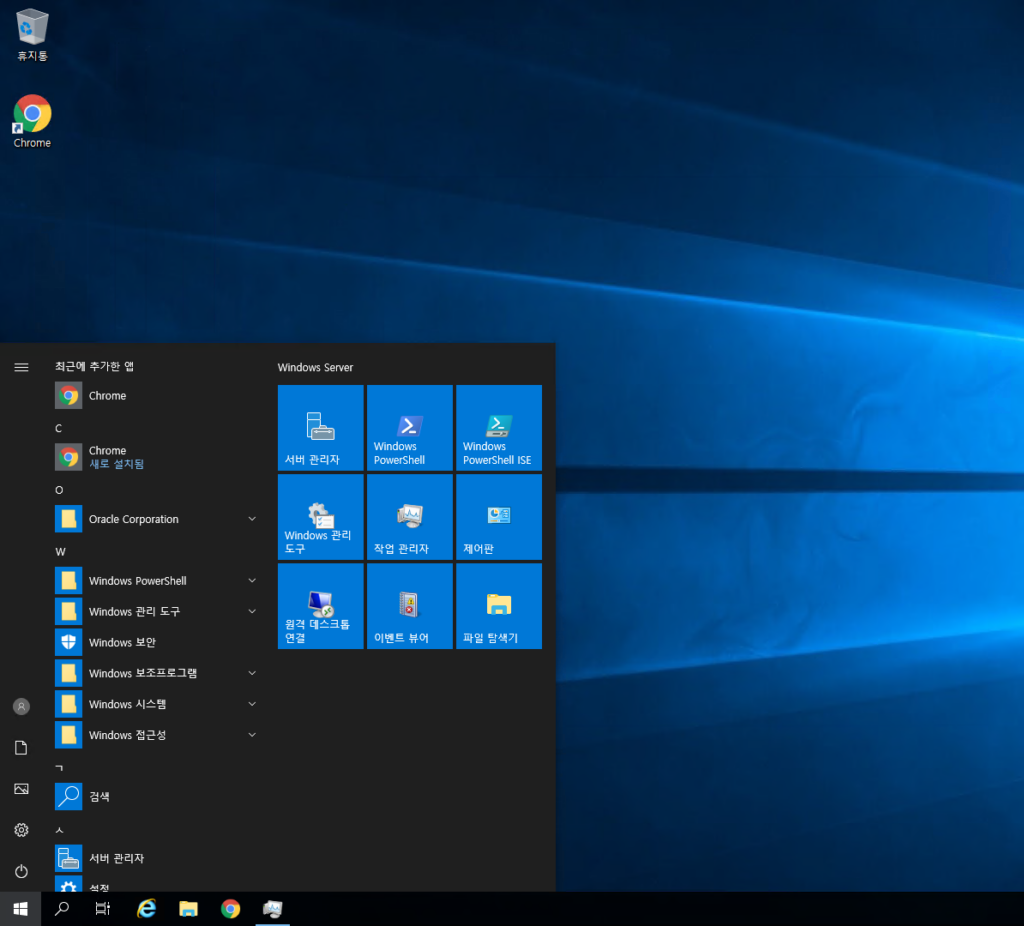Image resolution: width=1024 pixels, height=926 pixels.
Task: Open the 이벤트 뷰어 tile
Action: coord(409,606)
